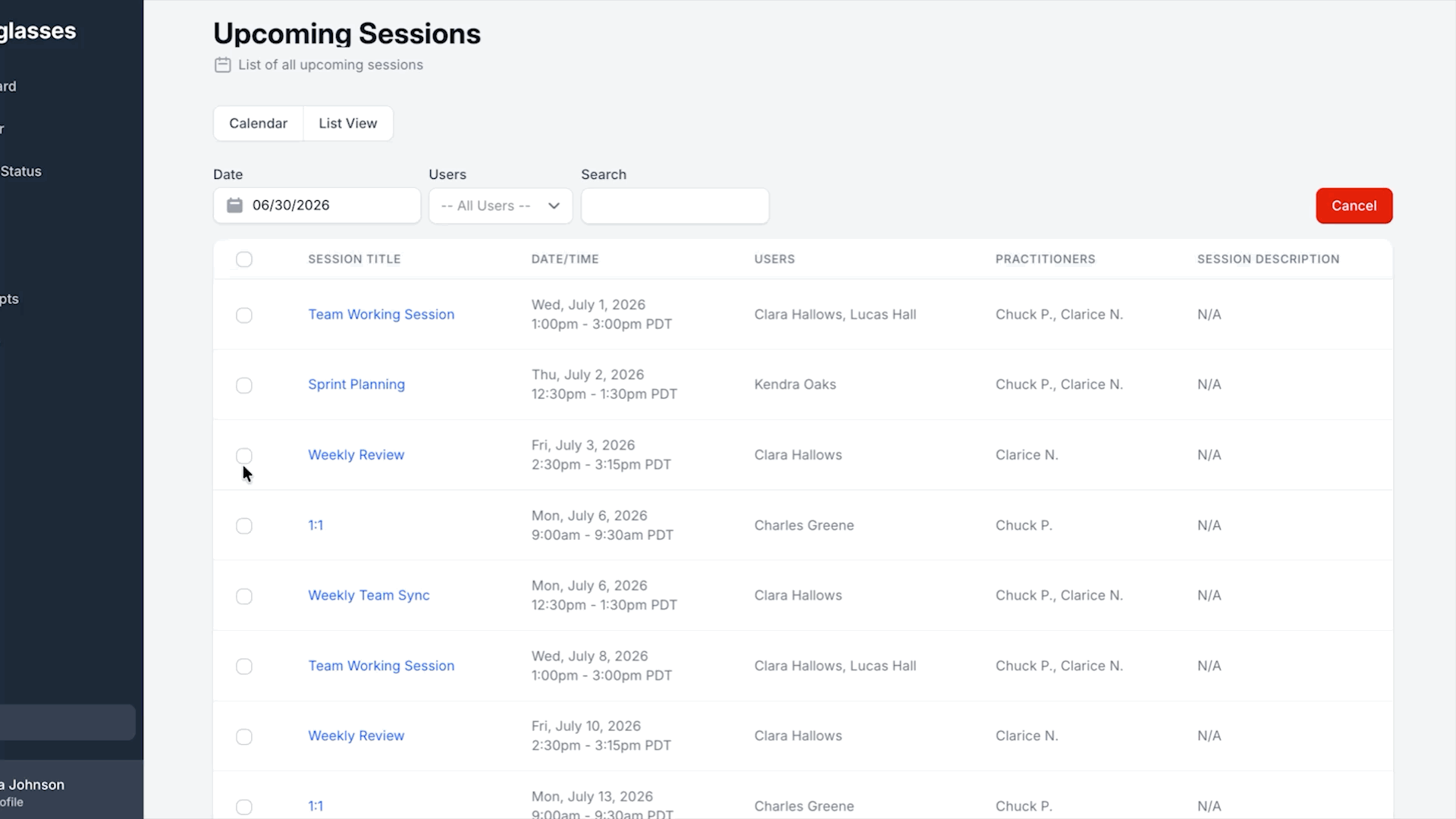Screen dimensions: 1456x819
Task: Open the July 10 Weekly Review link
Action: coord(356,736)
